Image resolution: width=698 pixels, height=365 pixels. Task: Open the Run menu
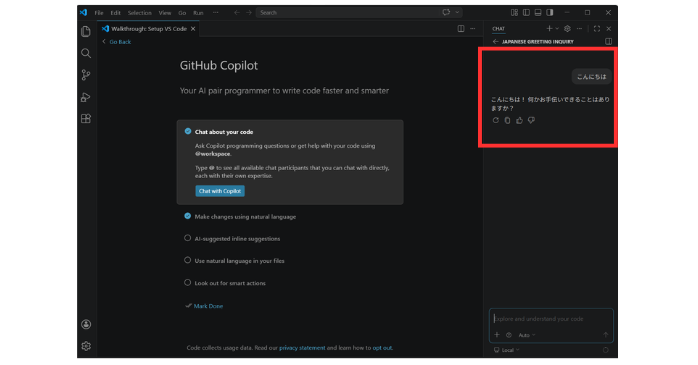pyautogui.click(x=198, y=12)
